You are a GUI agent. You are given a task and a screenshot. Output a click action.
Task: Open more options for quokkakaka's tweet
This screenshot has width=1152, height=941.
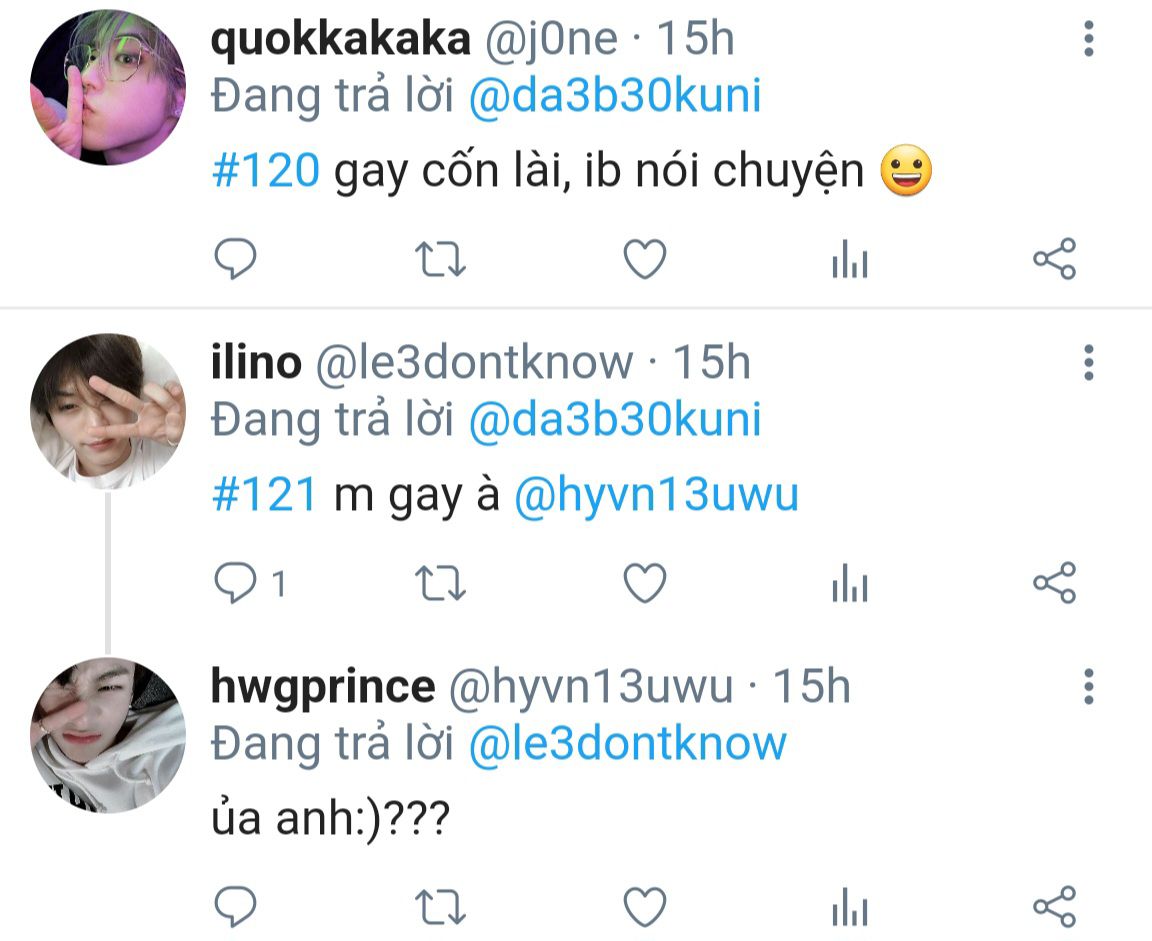click(1089, 38)
